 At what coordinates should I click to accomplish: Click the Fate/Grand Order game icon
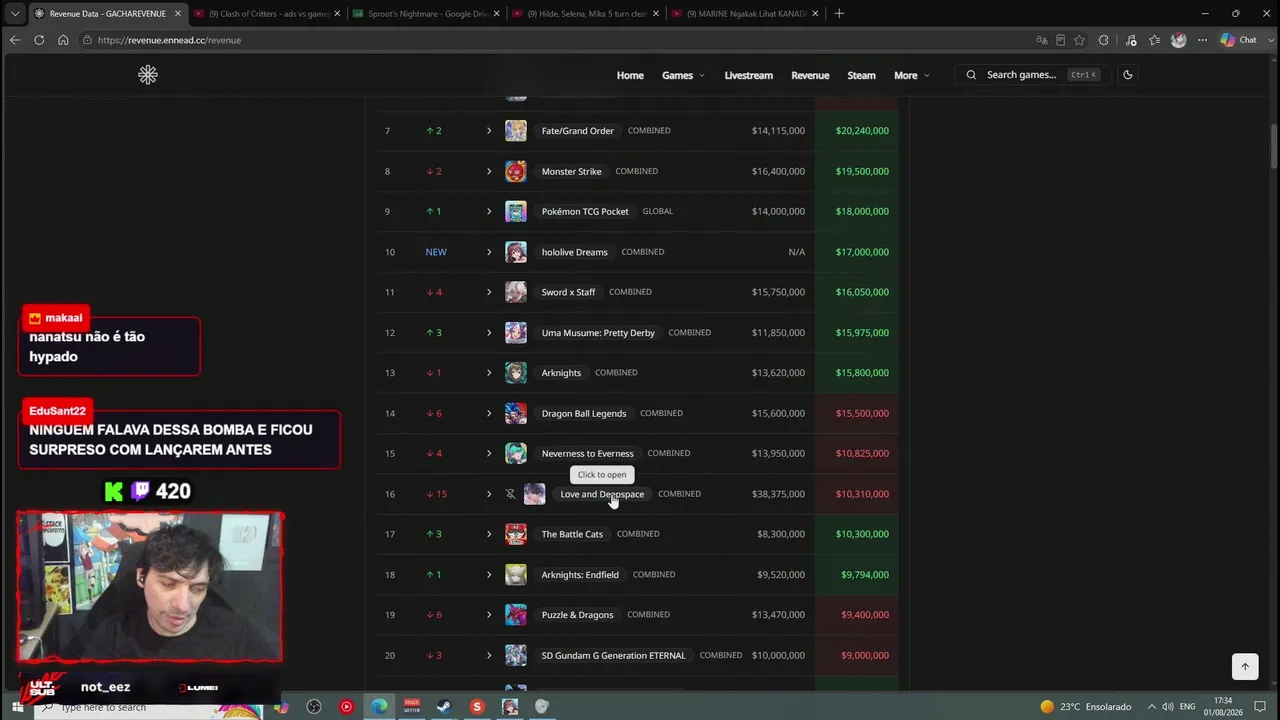click(516, 131)
